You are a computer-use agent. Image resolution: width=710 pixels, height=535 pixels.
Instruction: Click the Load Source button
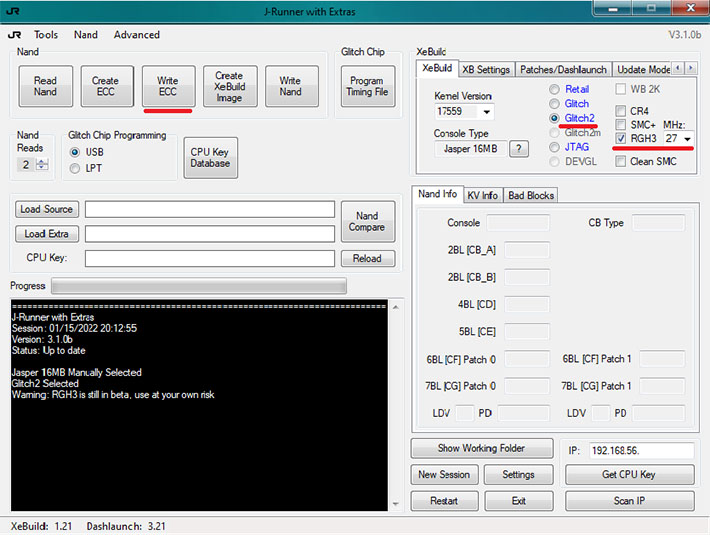point(47,209)
